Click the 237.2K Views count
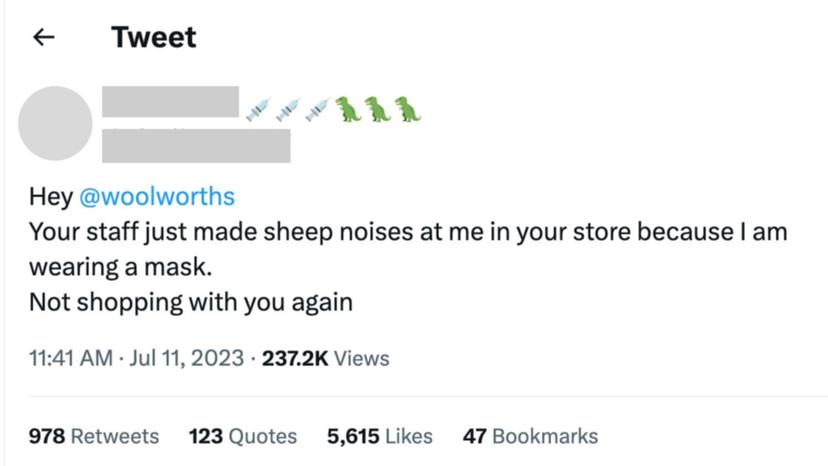Screen dimensions: 828x466 pos(325,358)
